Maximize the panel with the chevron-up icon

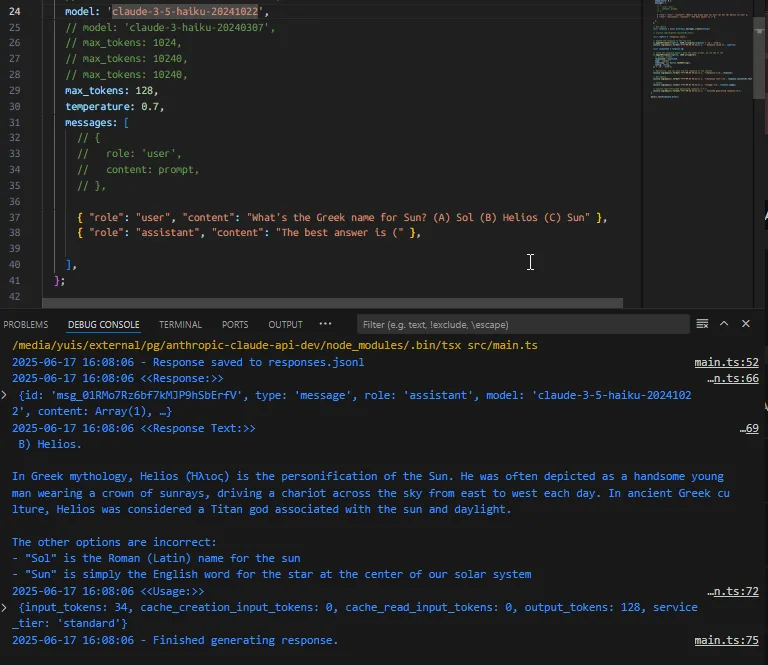pos(725,324)
